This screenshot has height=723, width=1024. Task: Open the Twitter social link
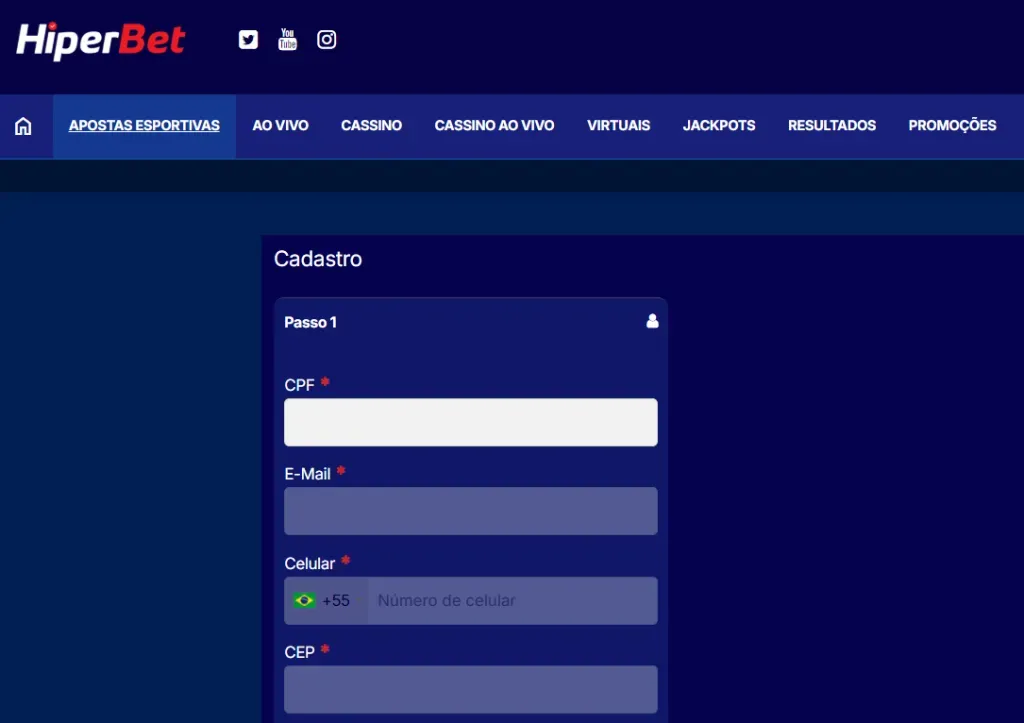tap(248, 40)
